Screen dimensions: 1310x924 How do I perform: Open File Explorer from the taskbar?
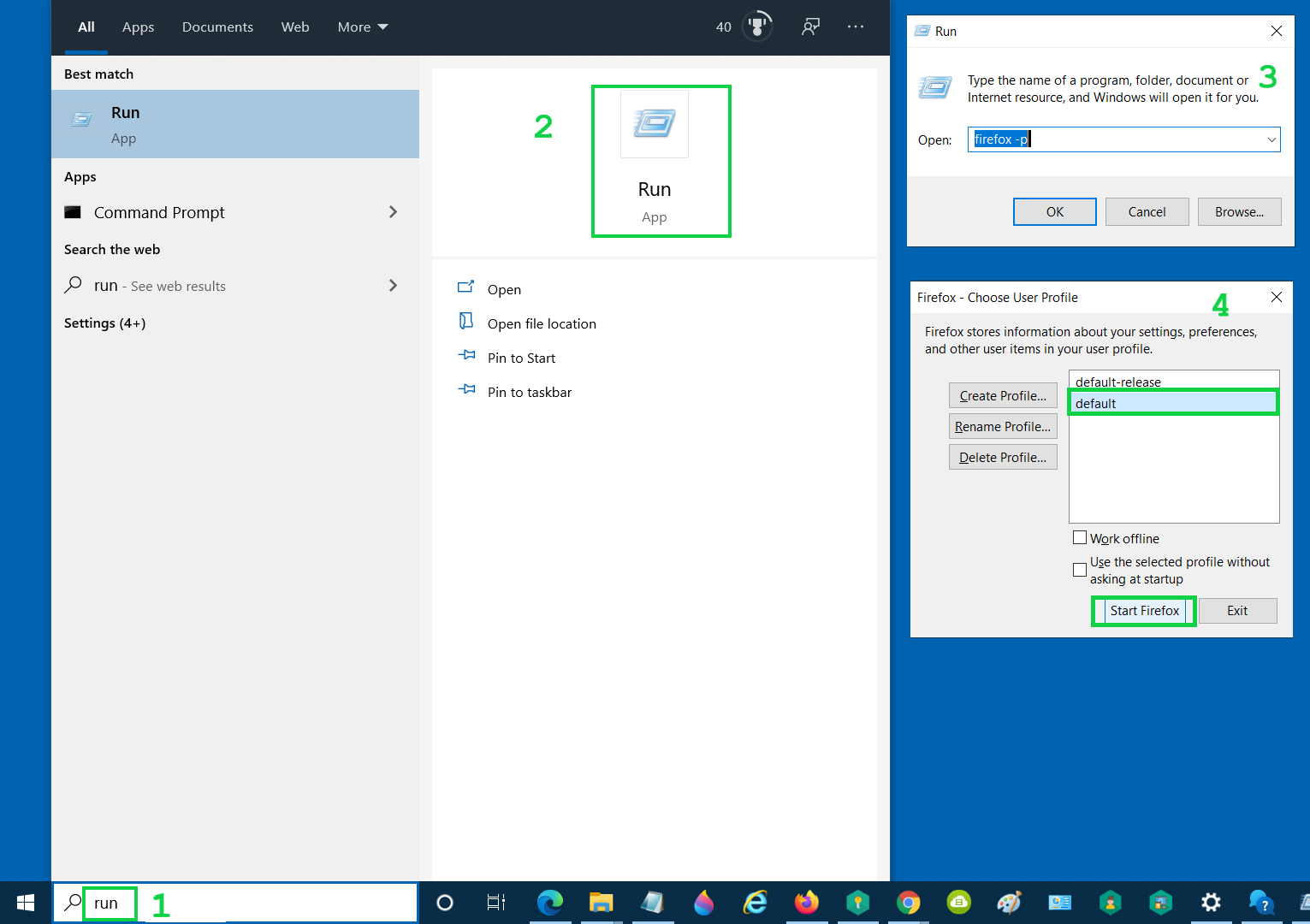coord(601,903)
